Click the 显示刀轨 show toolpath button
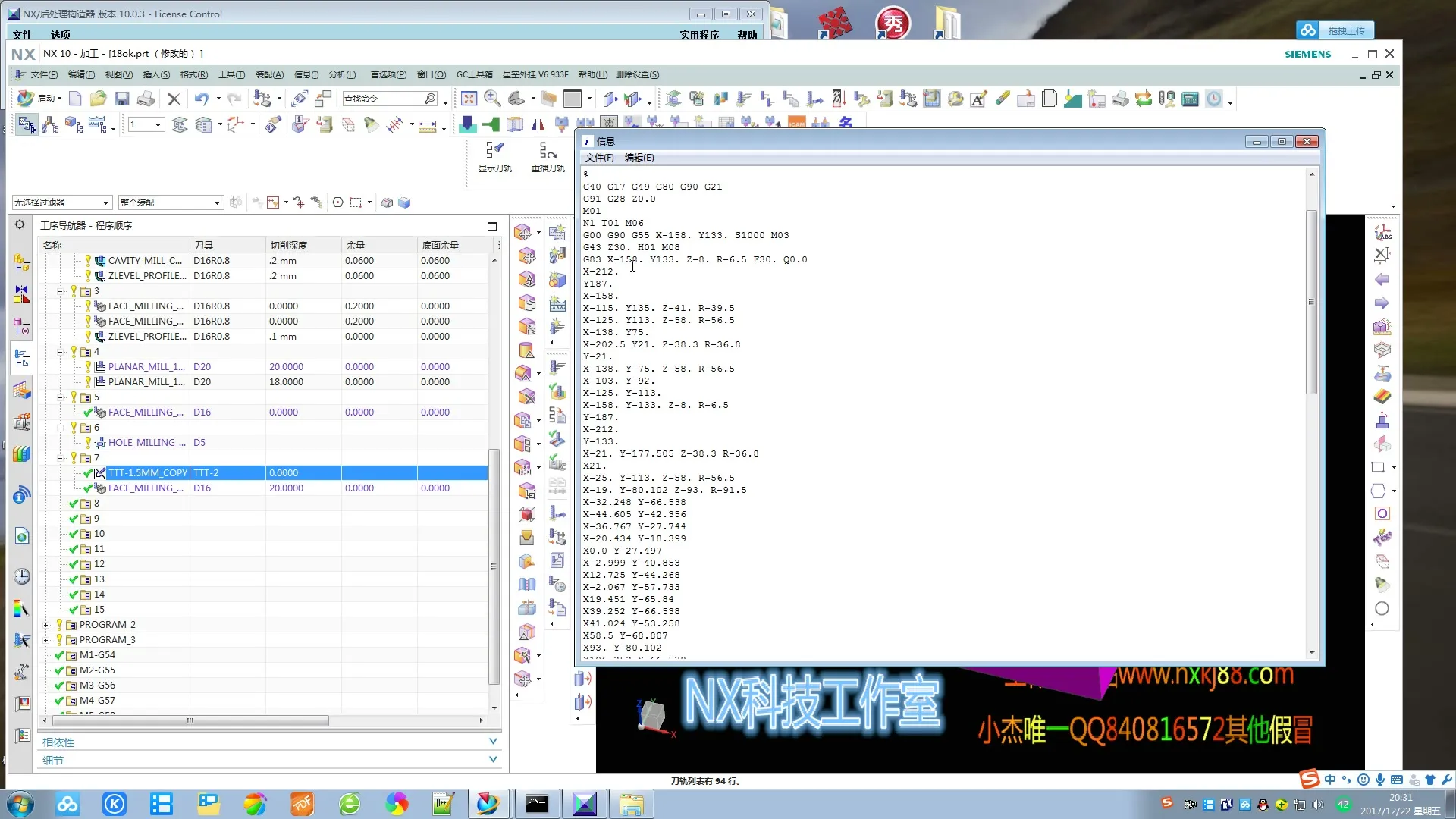1456x819 pixels. 494,157
